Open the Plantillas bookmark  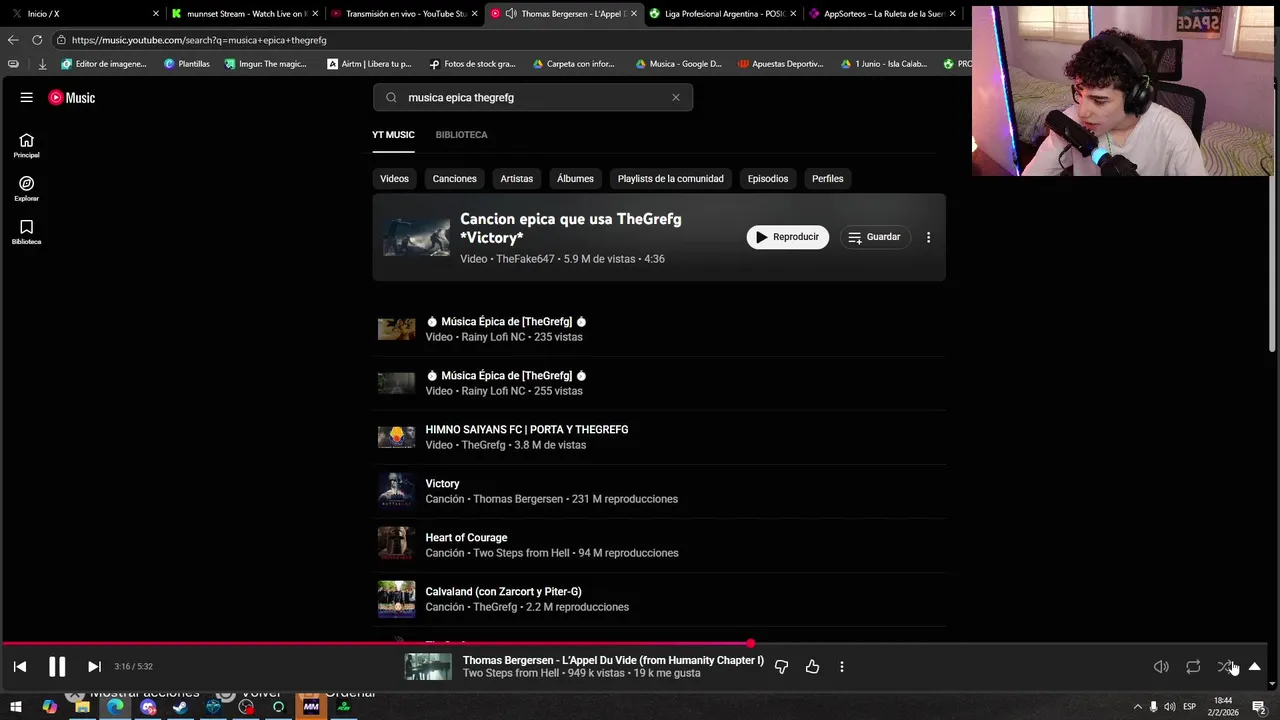click(x=187, y=63)
